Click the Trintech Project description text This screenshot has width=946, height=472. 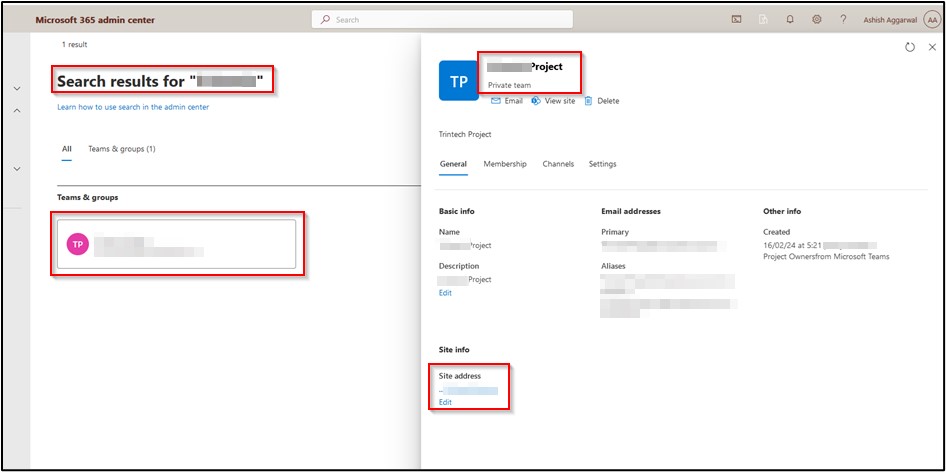tap(465, 135)
